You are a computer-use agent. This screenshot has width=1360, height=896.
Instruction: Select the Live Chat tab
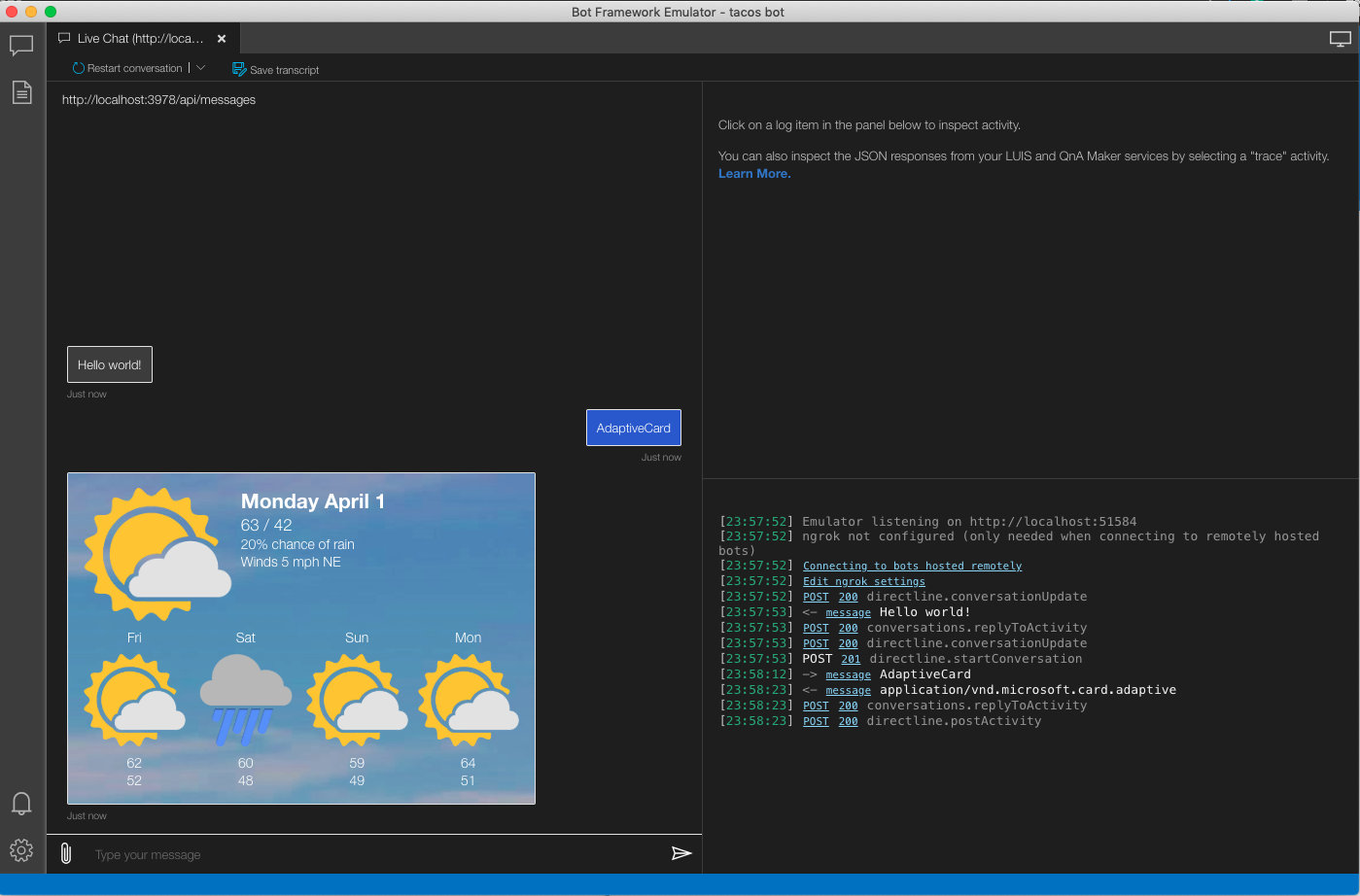pyautogui.click(x=143, y=39)
